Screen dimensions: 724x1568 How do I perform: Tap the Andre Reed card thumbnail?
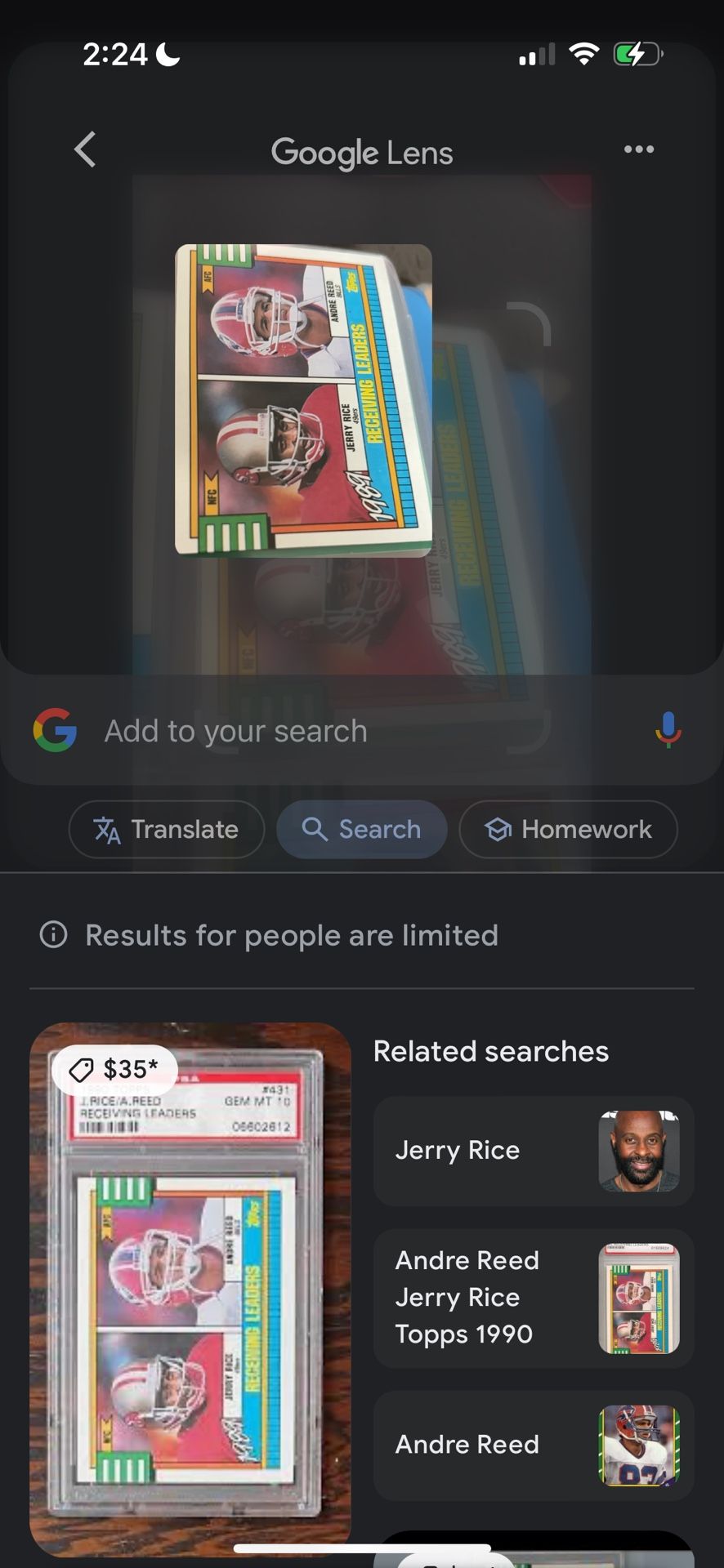639,1445
